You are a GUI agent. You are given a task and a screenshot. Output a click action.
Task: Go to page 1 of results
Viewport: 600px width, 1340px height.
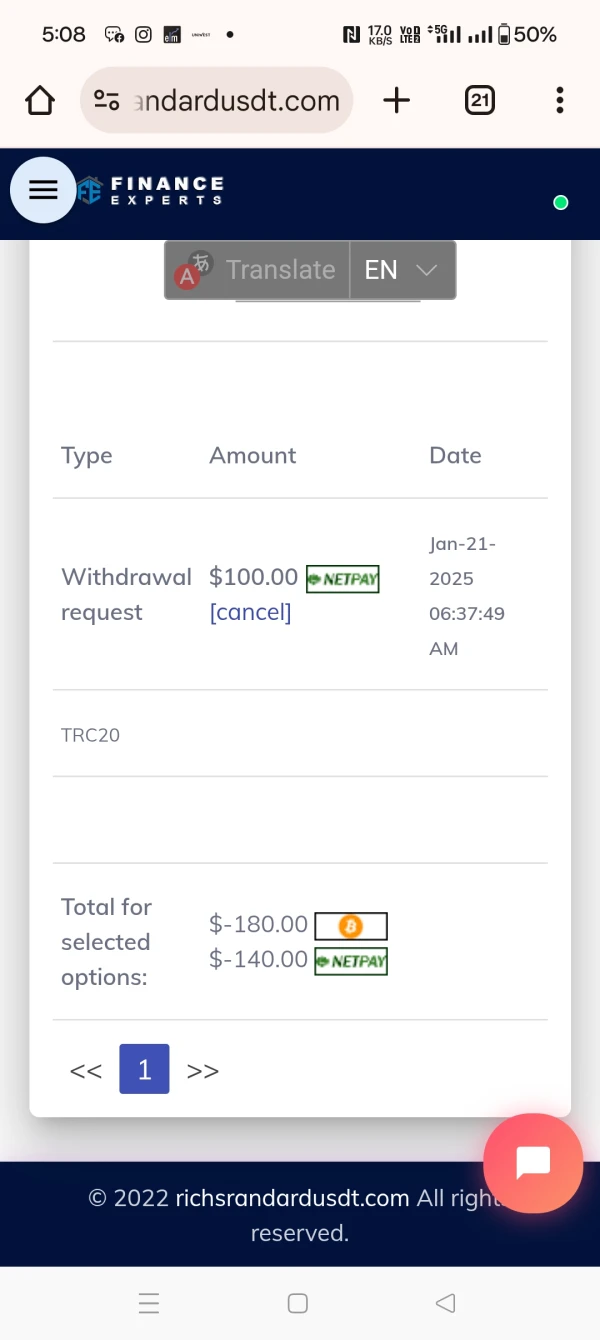[144, 1070]
